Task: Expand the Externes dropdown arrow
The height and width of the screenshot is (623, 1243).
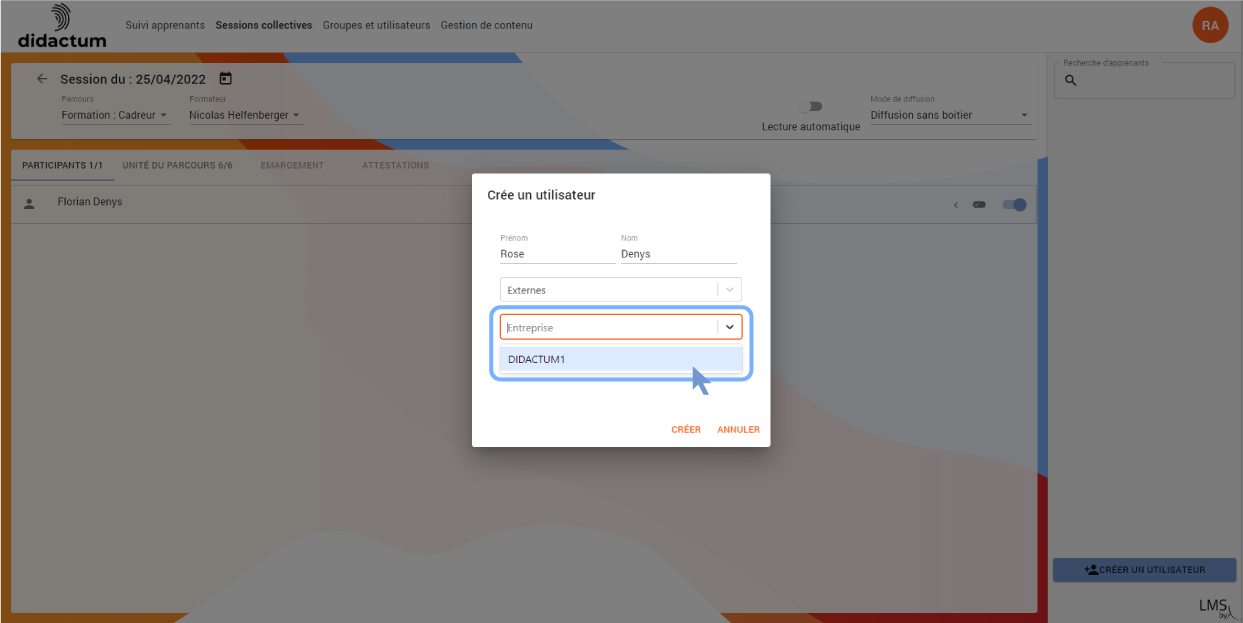Action: 730,290
